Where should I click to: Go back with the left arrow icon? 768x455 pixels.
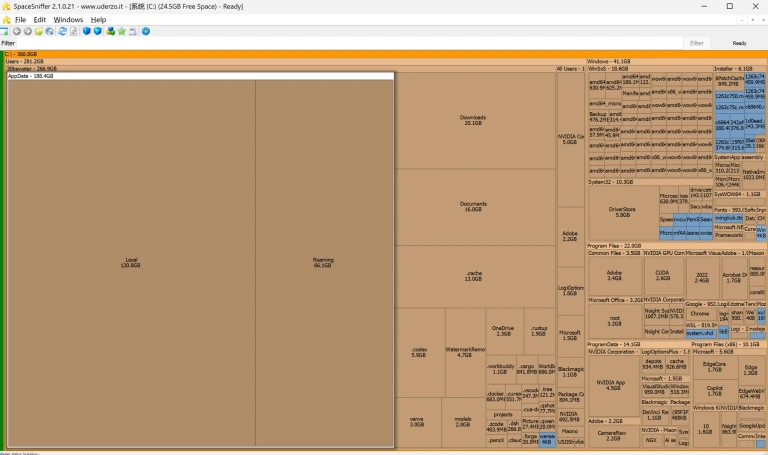pyautogui.click(x=17, y=31)
